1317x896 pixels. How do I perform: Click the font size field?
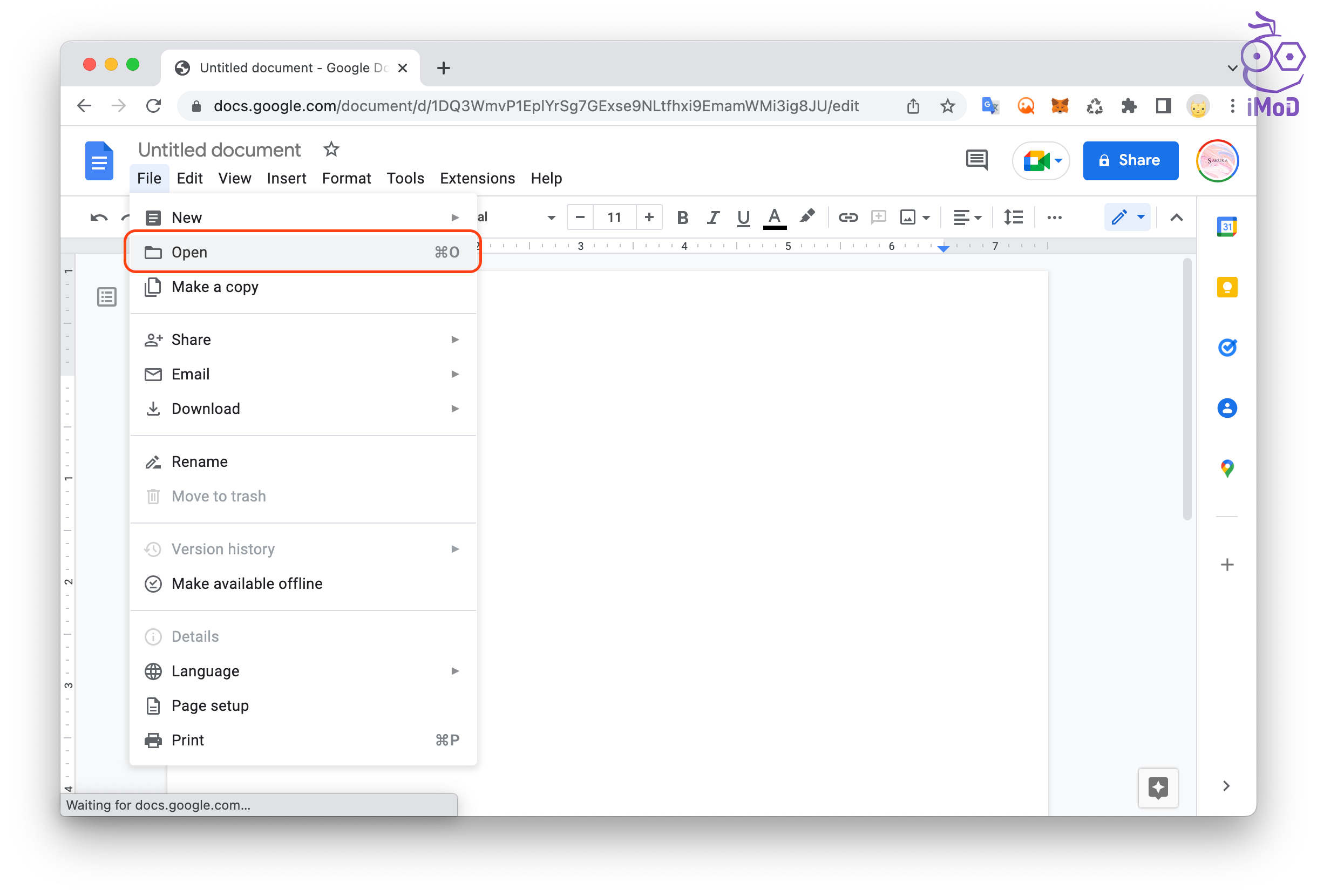(x=614, y=217)
